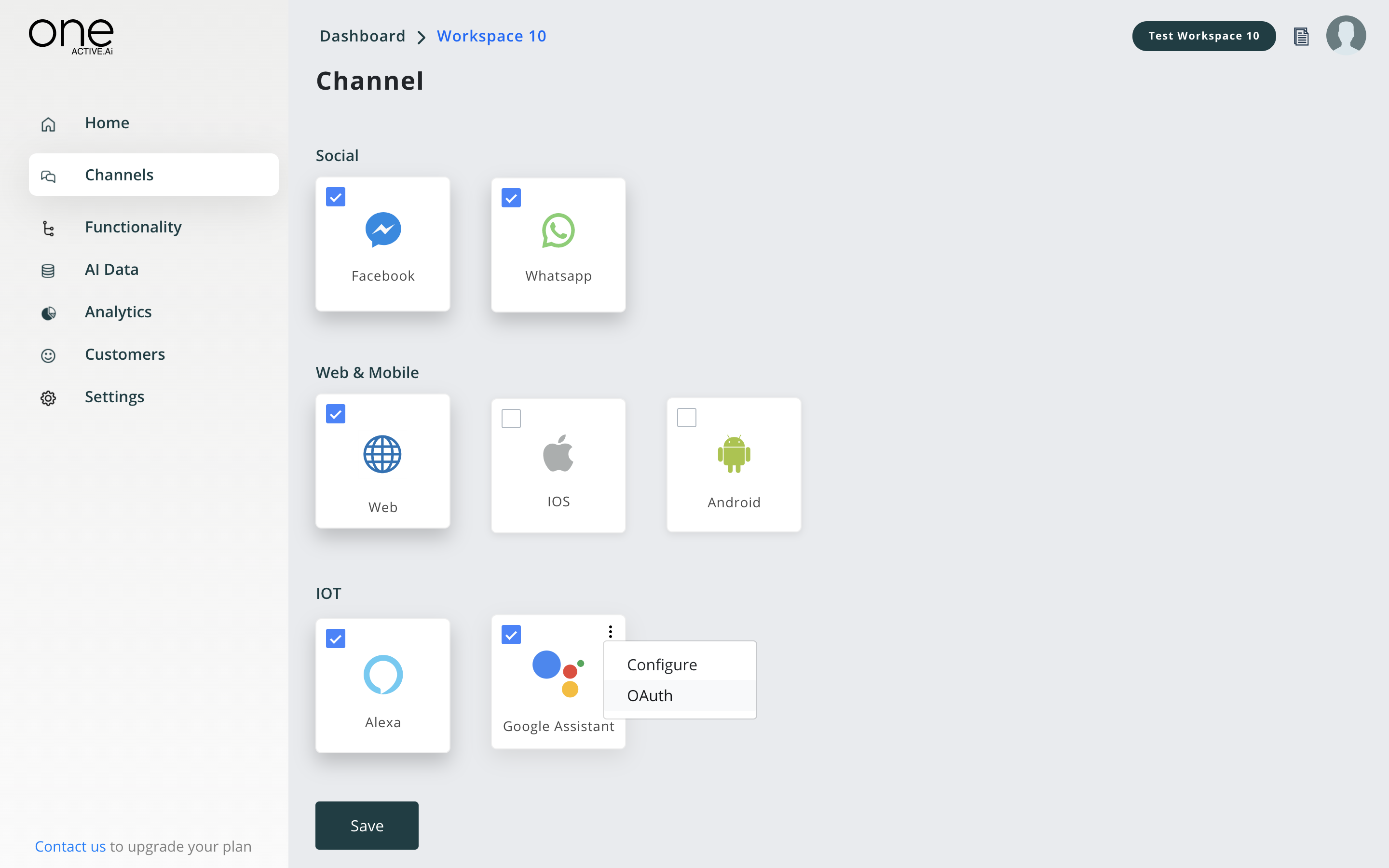Click the Web globe icon
The height and width of the screenshot is (868, 1389).
(x=382, y=454)
